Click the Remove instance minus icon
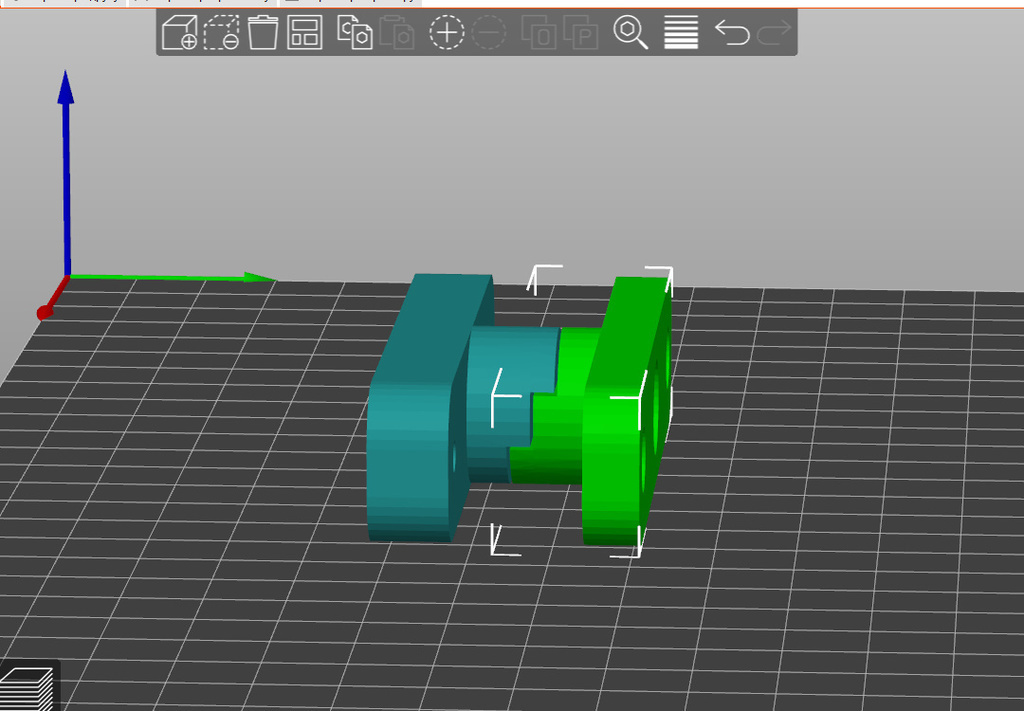The image size is (1024, 711). 488,33
